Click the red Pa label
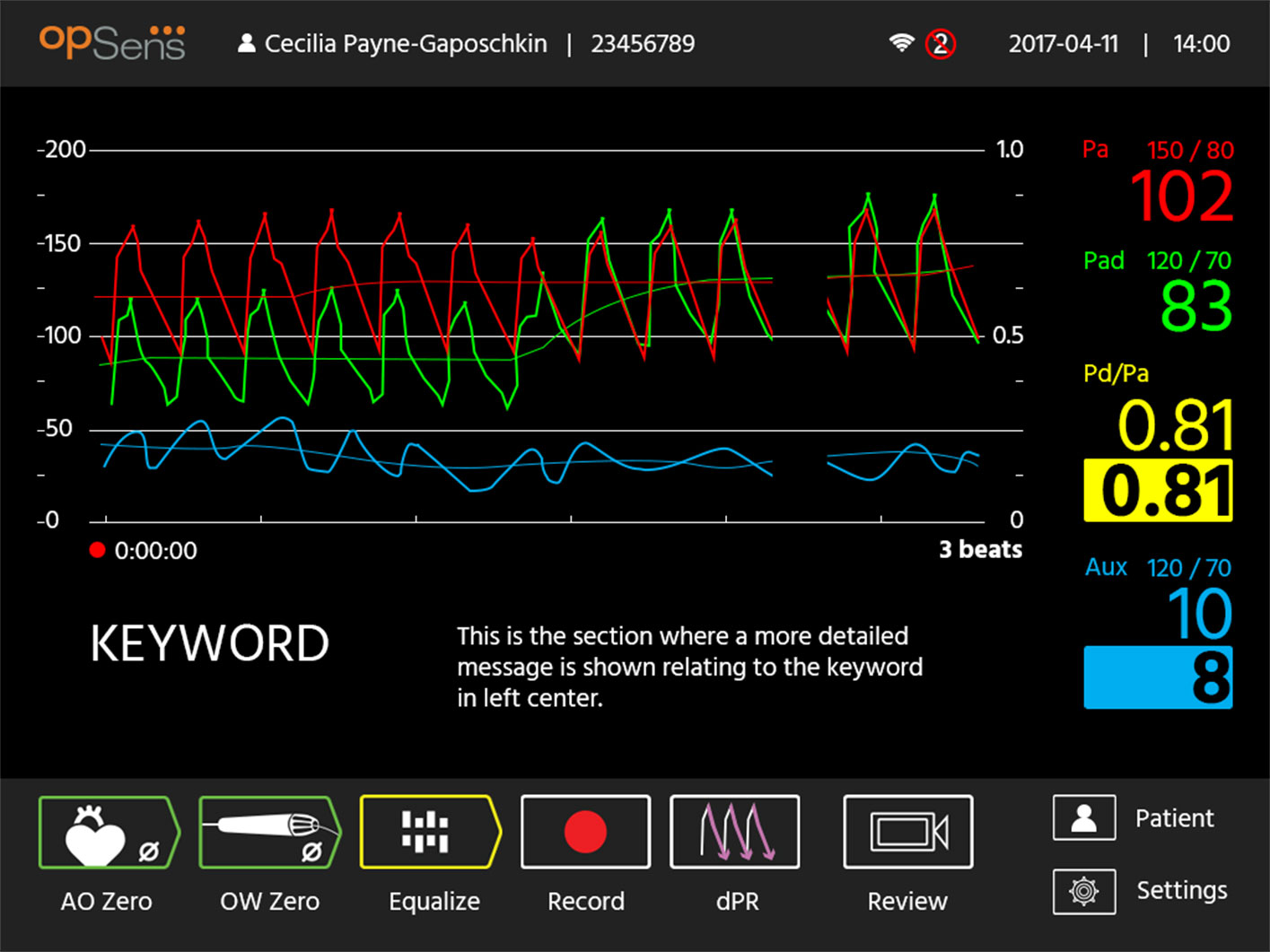 pos(1095,149)
